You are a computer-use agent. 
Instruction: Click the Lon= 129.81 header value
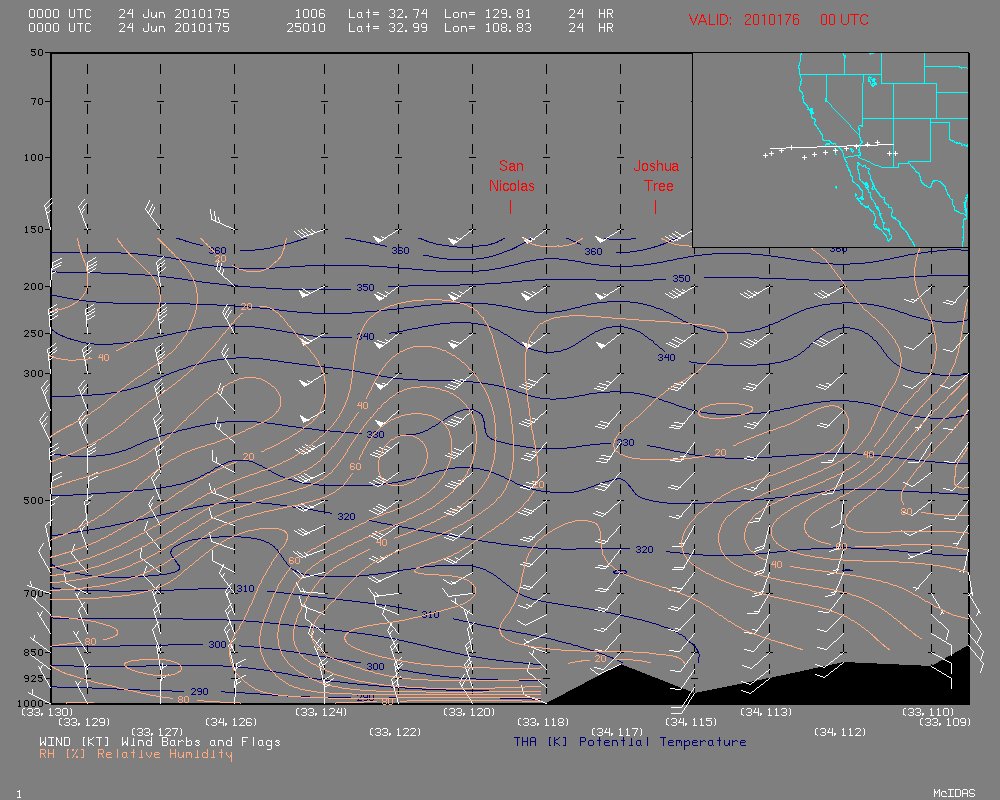487,13
